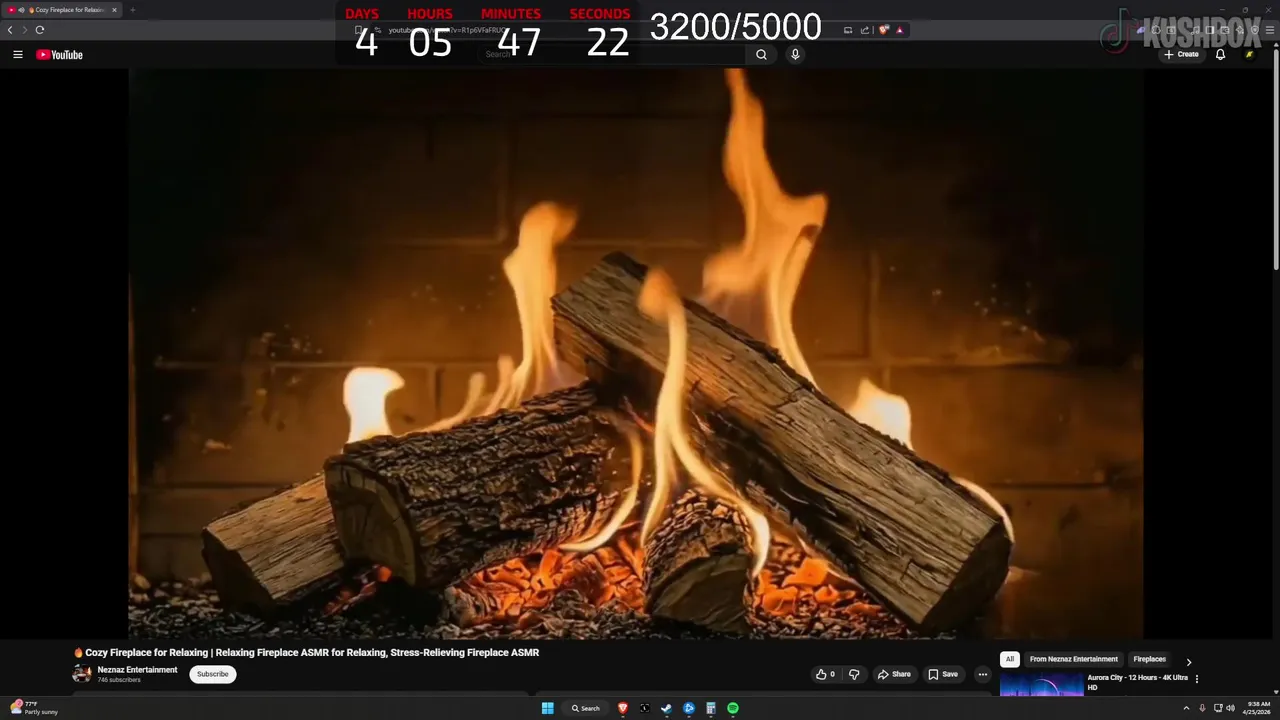Reload the page with the refresh icon
Screen dimensions: 1280x720
[40, 30]
